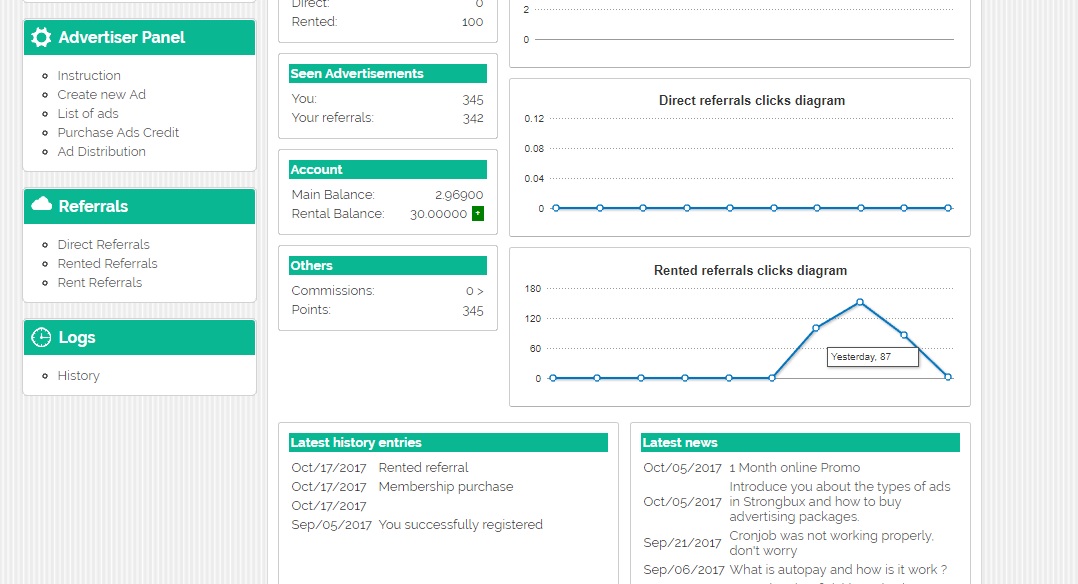Select Purchase Ads Credit
1078x584 pixels.
click(x=118, y=132)
